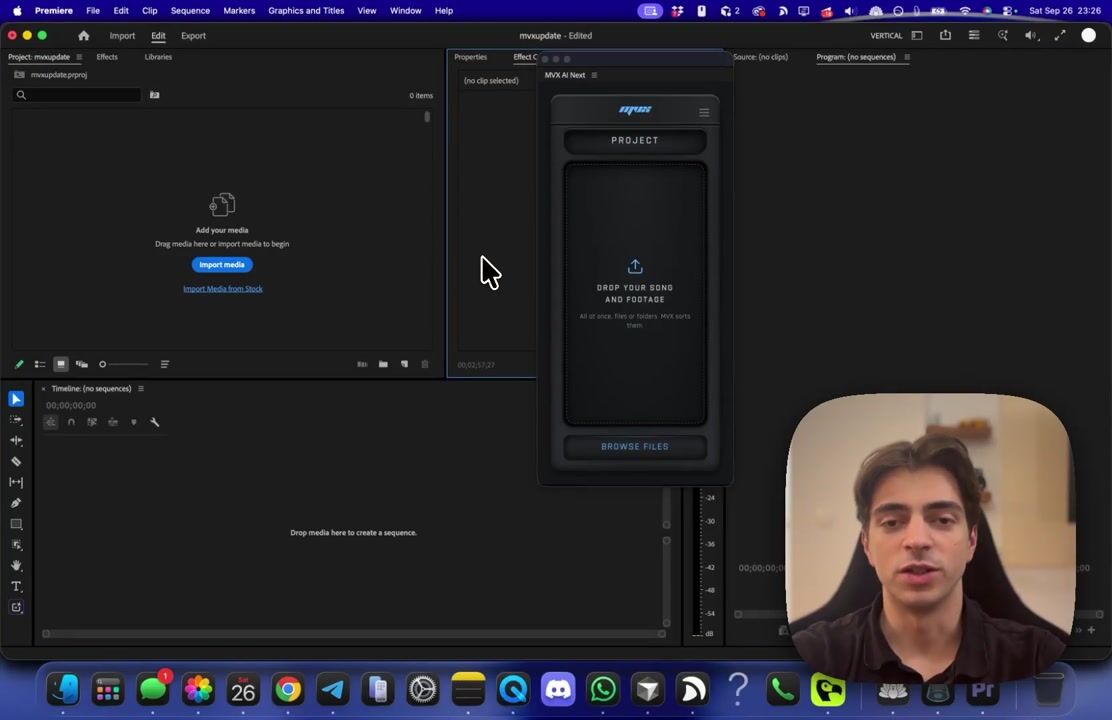Open Timeline display settings wrench
Image resolution: width=1112 pixels, height=720 pixels.
point(155,422)
